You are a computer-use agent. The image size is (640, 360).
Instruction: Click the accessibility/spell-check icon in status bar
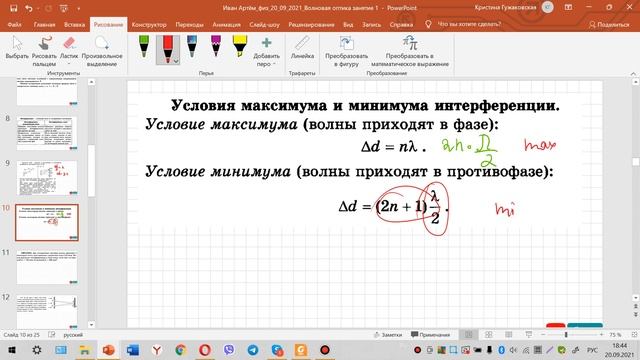[x=51, y=335]
